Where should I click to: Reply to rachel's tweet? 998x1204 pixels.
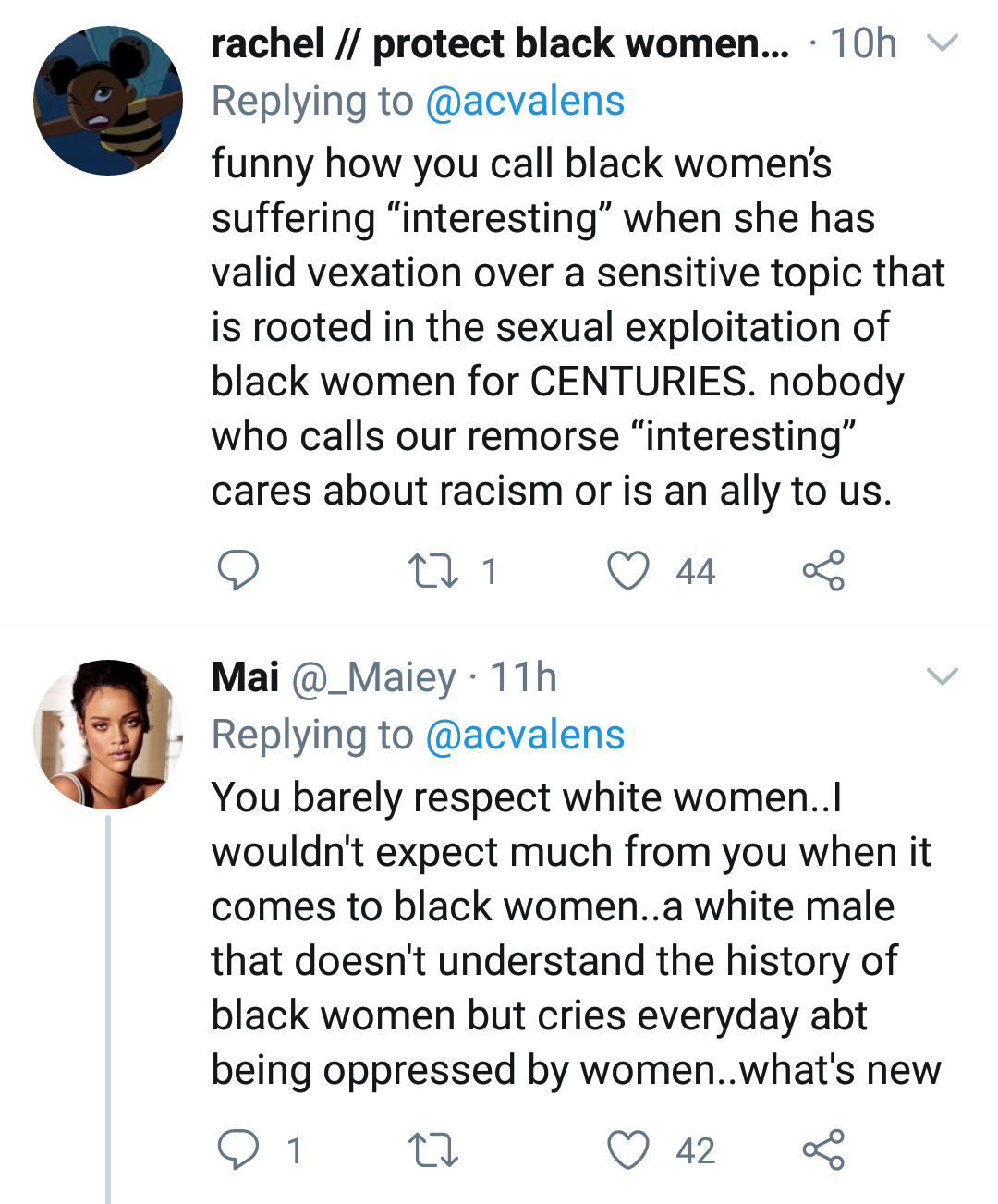pyautogui.click(x=237, y=570)
